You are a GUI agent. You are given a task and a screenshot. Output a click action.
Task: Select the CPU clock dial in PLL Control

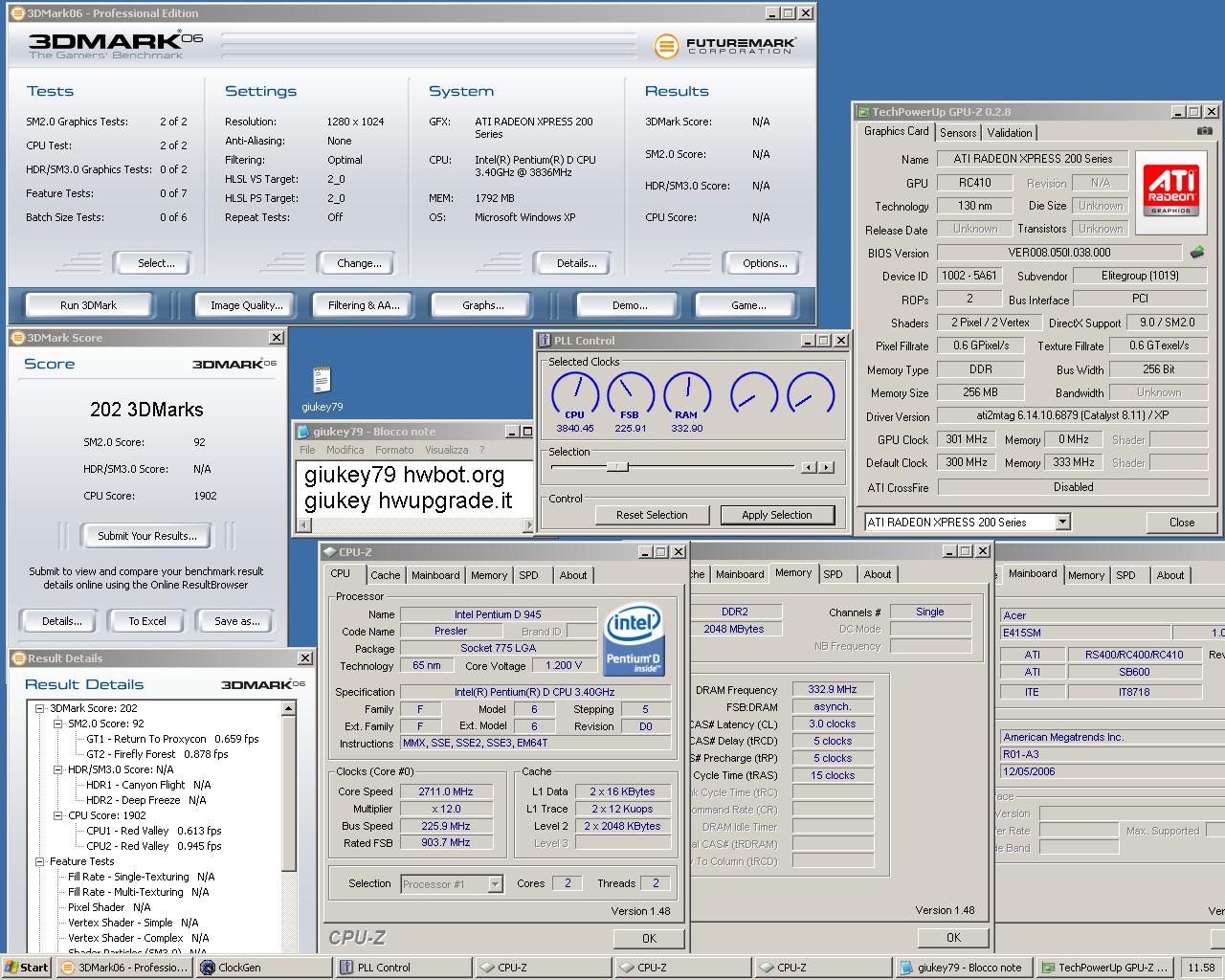click(x=574, y=393)
